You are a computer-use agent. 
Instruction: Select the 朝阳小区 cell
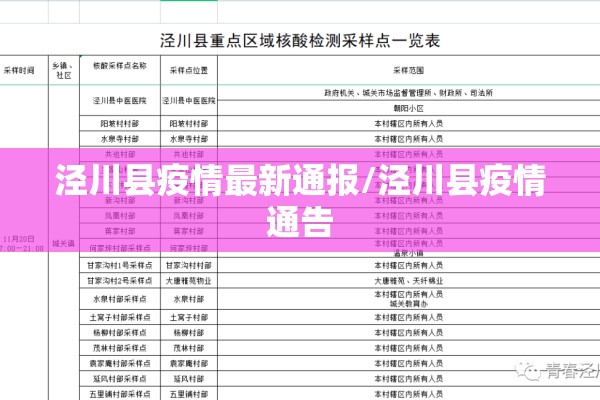point(409,108)
